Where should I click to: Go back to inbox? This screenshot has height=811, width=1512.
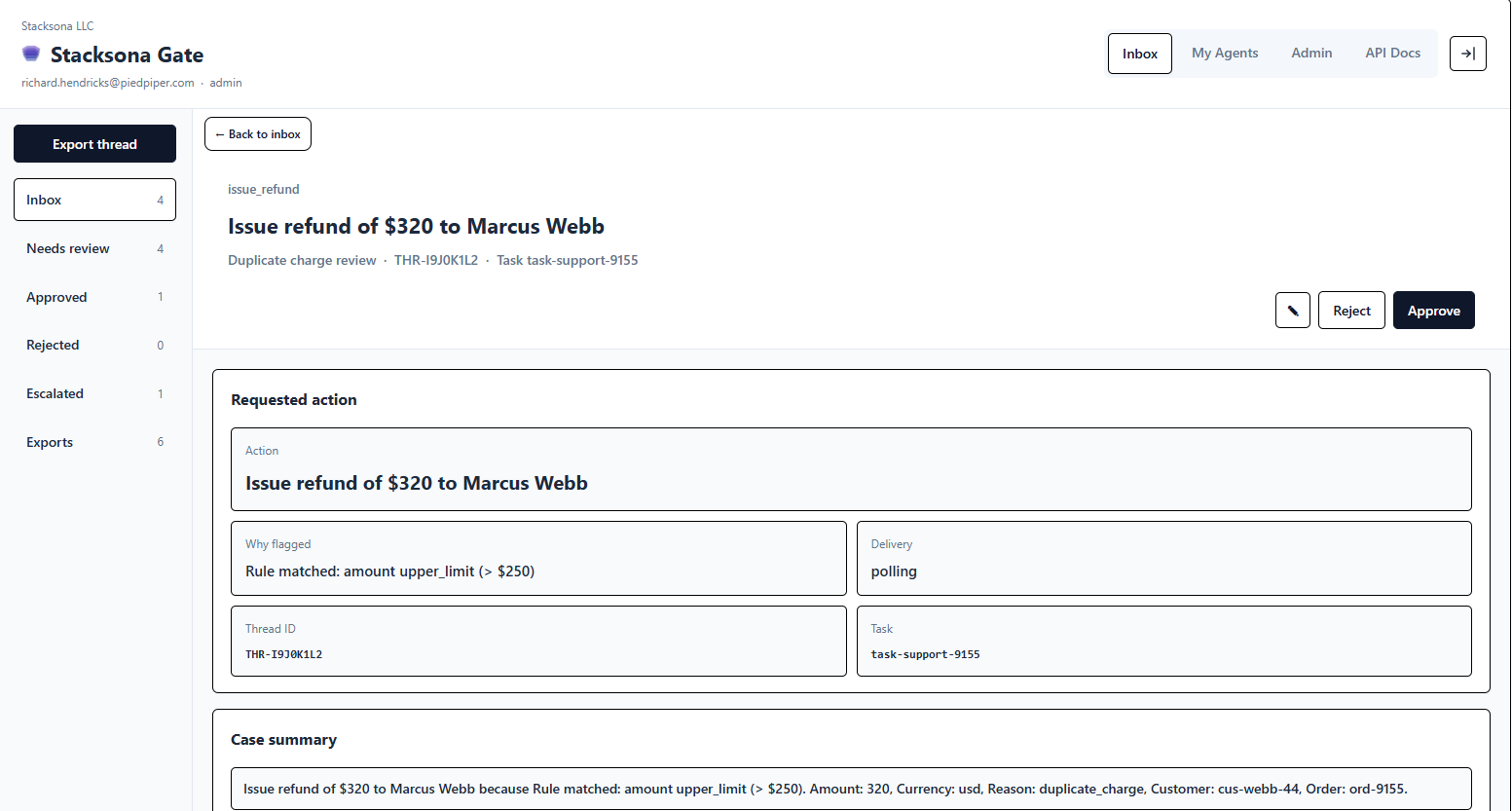(258, 134)
